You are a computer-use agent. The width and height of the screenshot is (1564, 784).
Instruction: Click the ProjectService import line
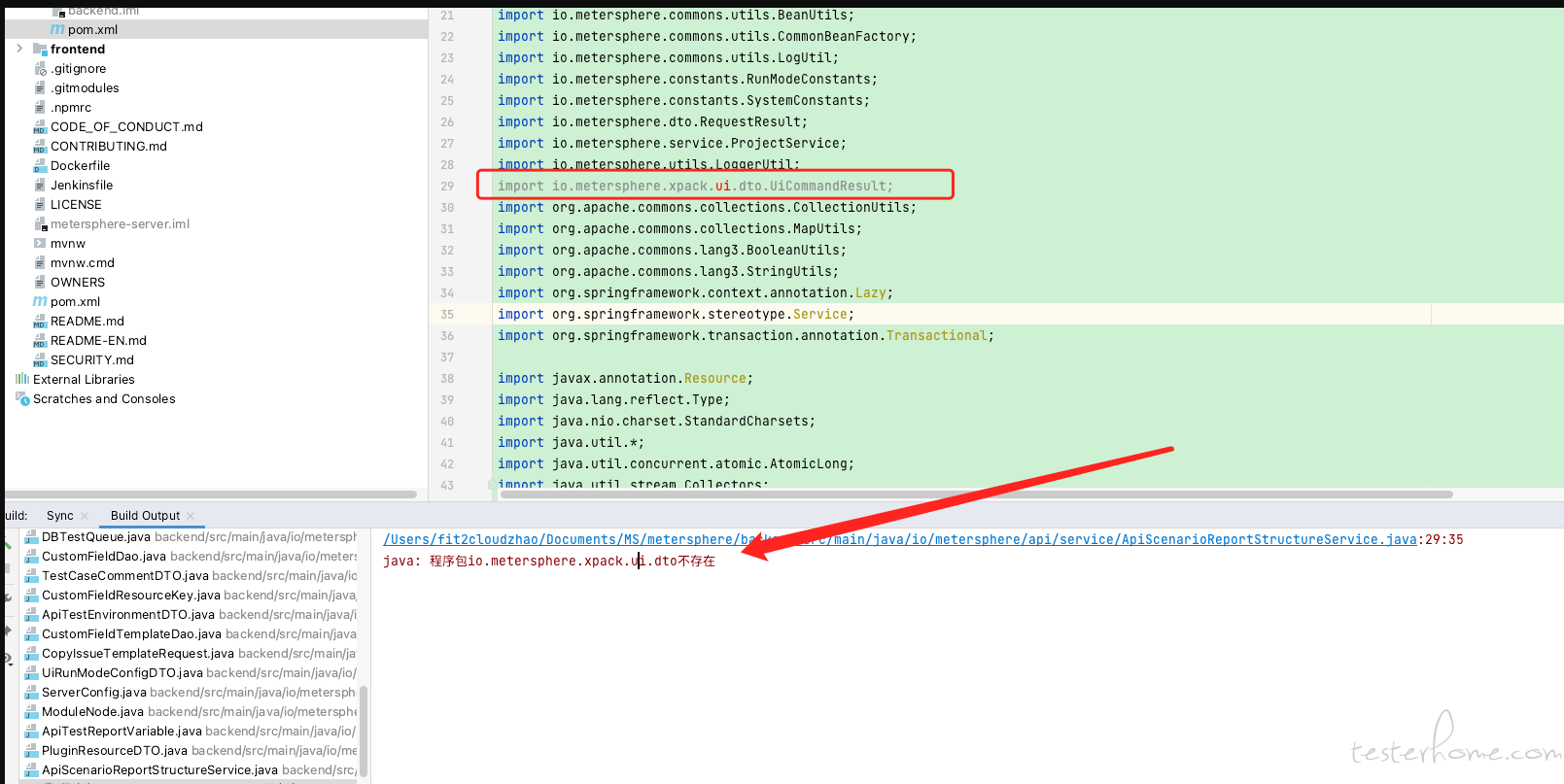click(672, 144)
